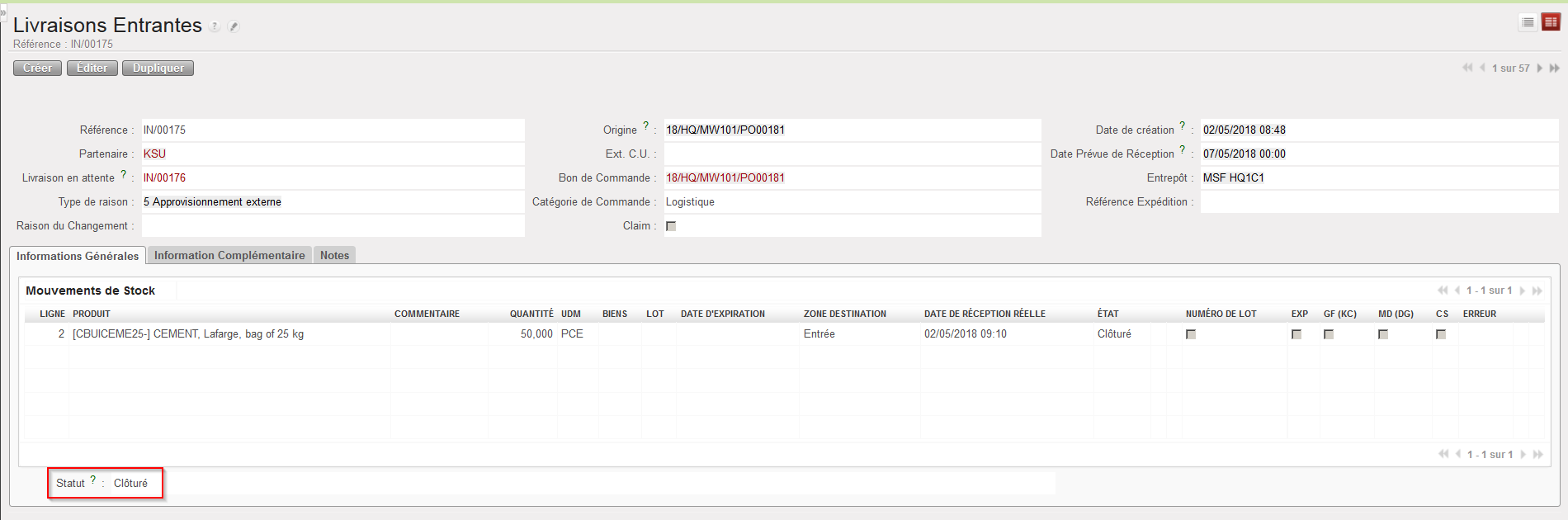1568x520 pixels.
Task: Click the Dupliquer button
Action: [x=158, y=68]
